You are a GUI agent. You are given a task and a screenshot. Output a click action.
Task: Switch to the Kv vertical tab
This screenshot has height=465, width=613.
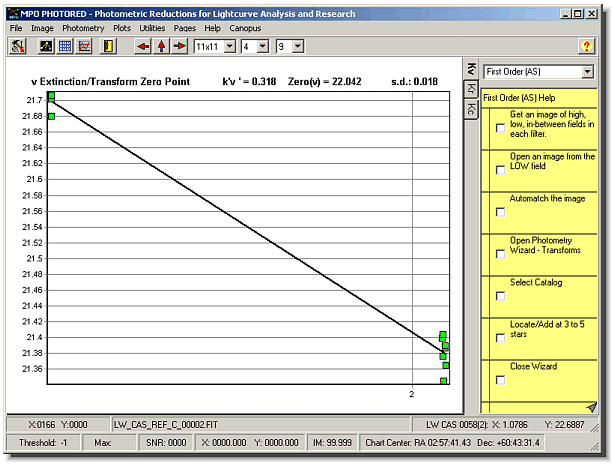pos(471,69)
